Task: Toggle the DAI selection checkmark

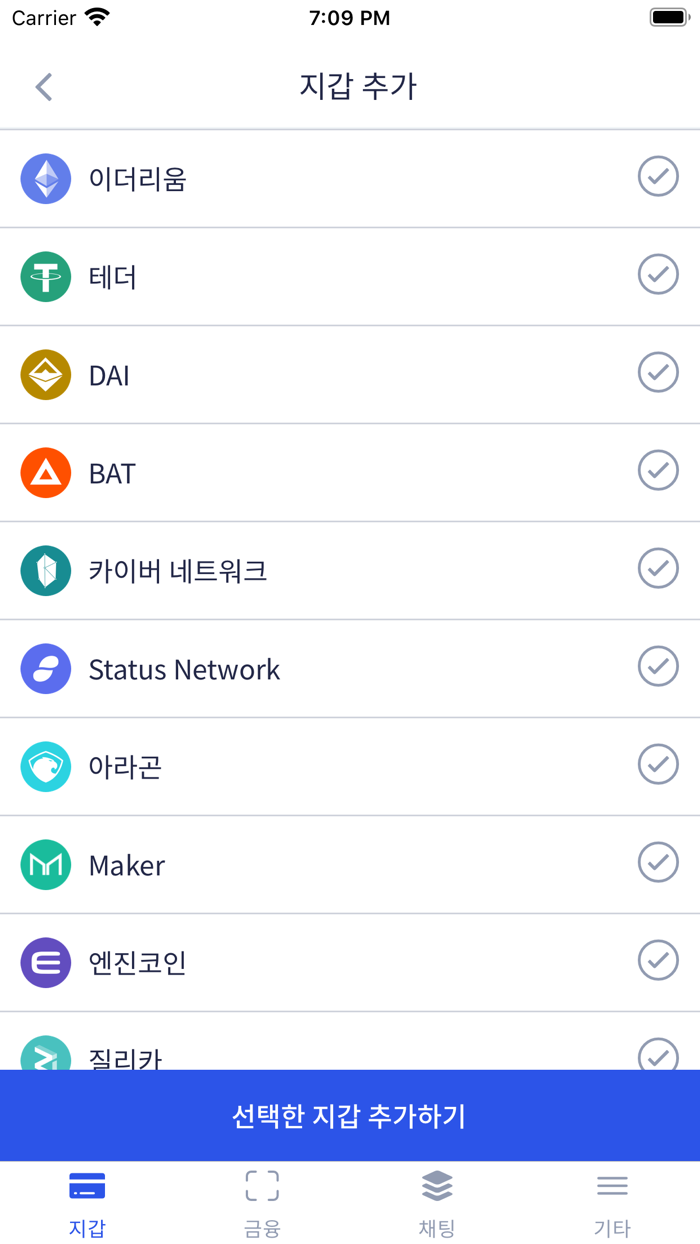Action: [658, 373]
